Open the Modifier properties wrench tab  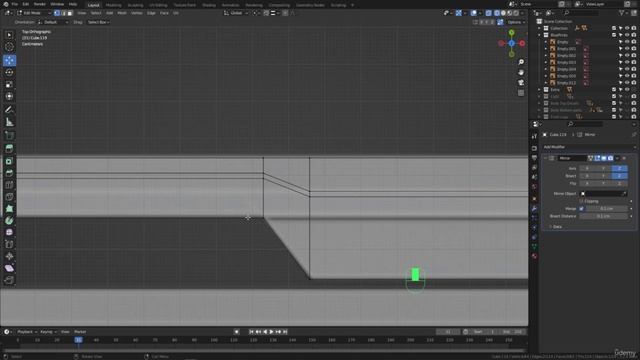point(534,209)
